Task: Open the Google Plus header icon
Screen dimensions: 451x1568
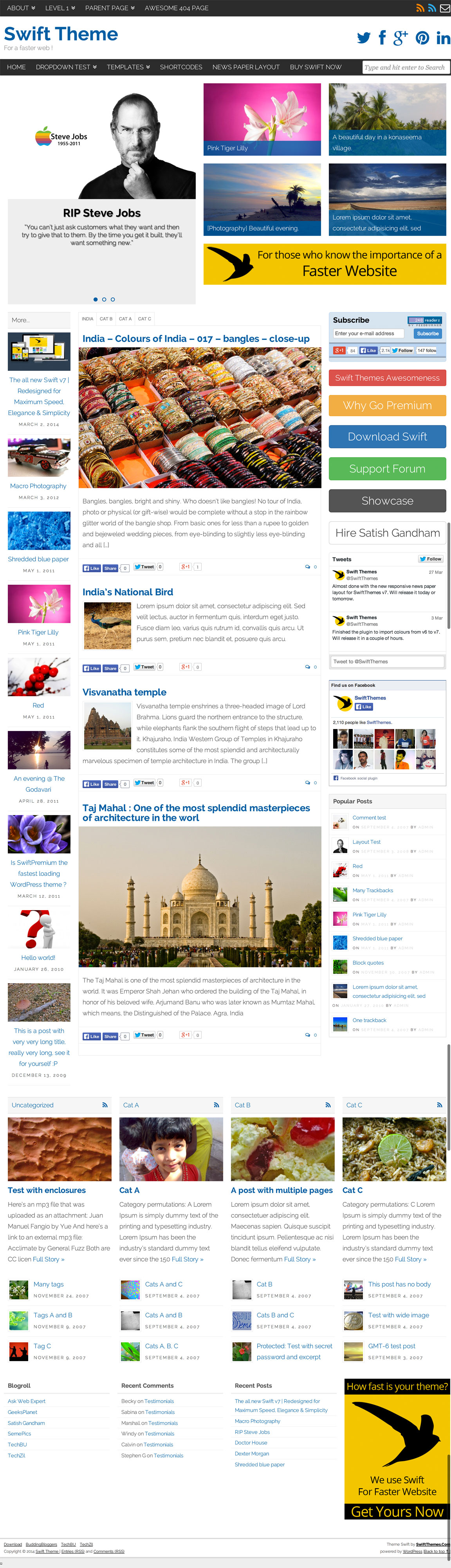Action: click(x=400, y=38)
